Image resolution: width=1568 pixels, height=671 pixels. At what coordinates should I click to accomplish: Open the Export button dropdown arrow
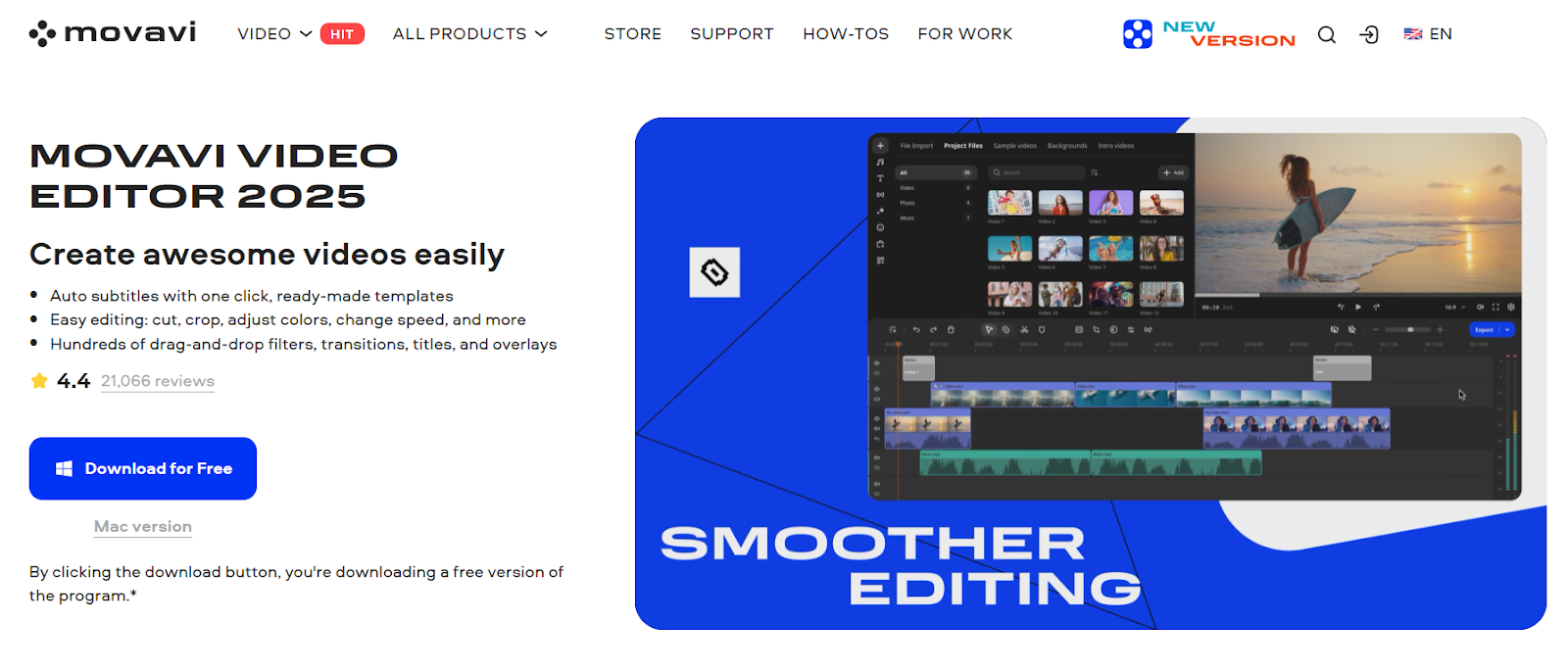[1507, 330]
